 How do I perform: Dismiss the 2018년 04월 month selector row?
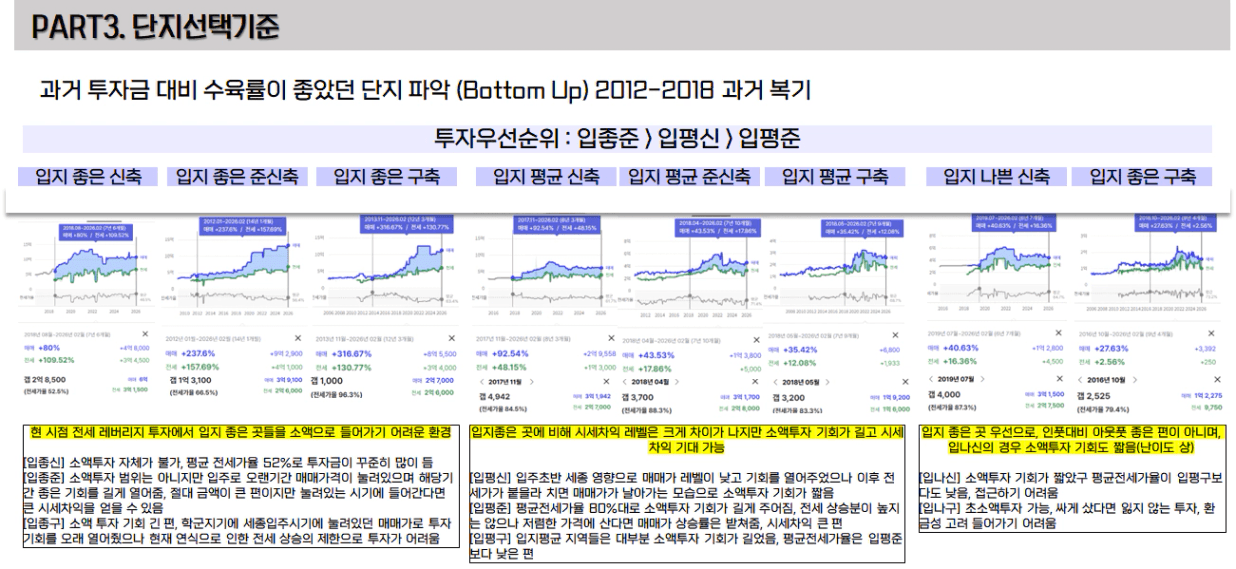pyautogui.click(x=755, y=382)
